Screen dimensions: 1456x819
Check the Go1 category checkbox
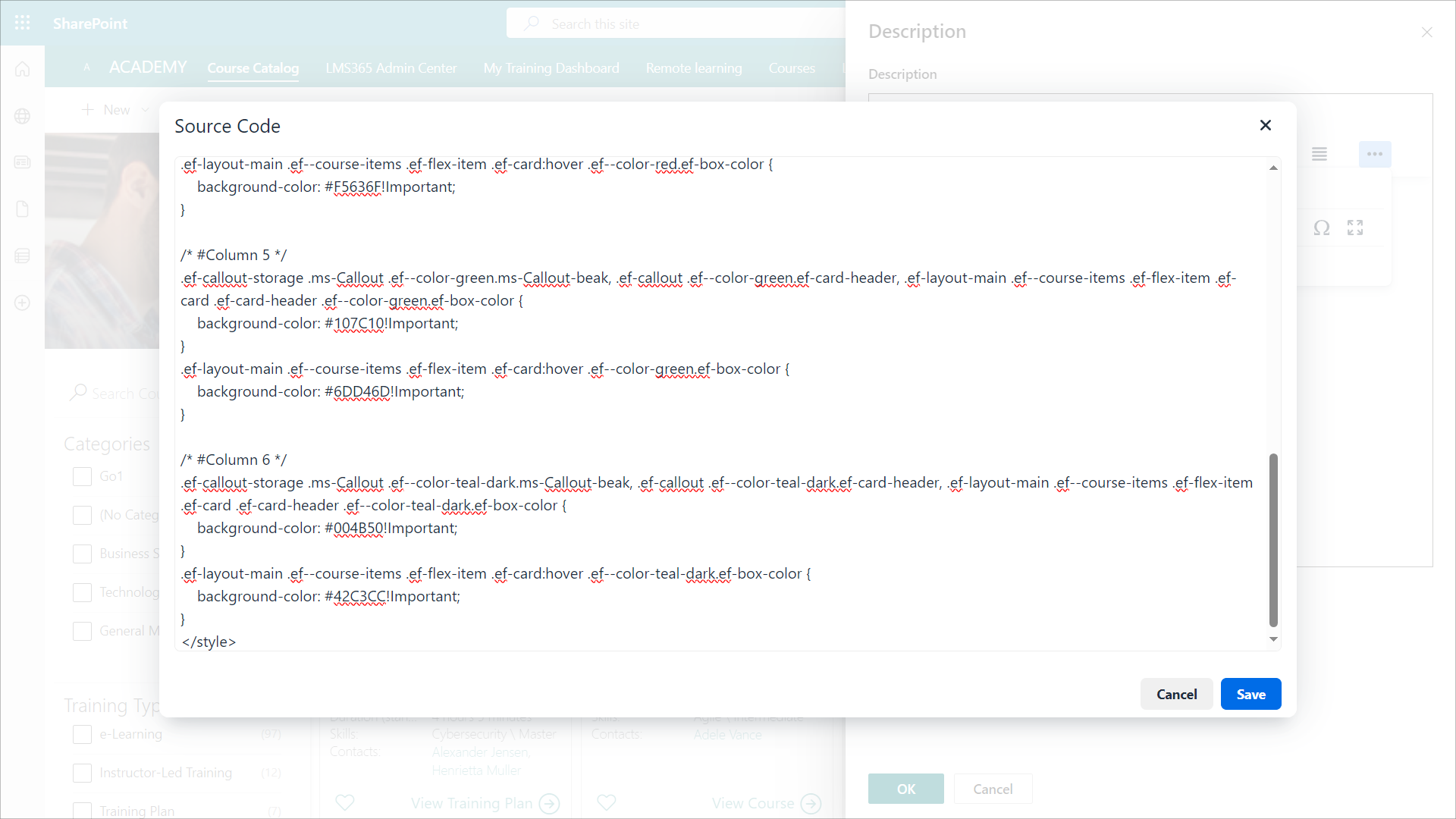pos(82,476)
